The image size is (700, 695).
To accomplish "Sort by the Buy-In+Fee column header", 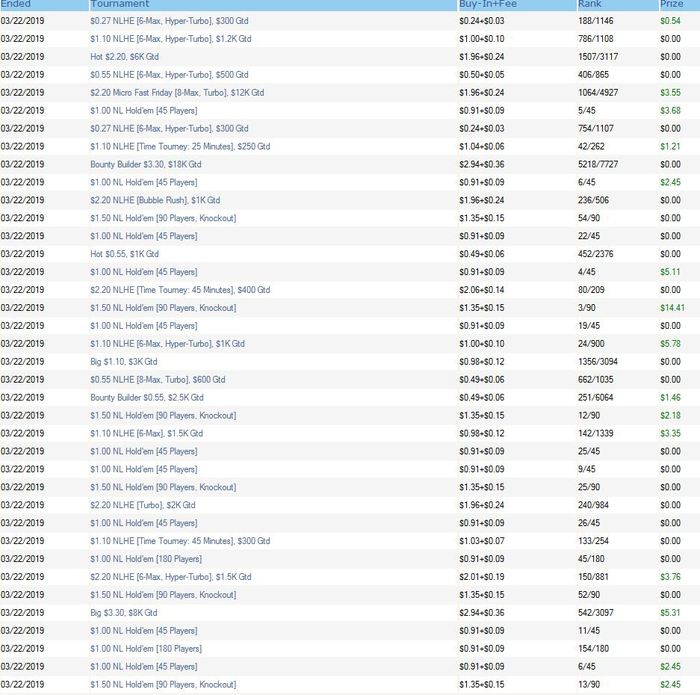I will [488, 4].
